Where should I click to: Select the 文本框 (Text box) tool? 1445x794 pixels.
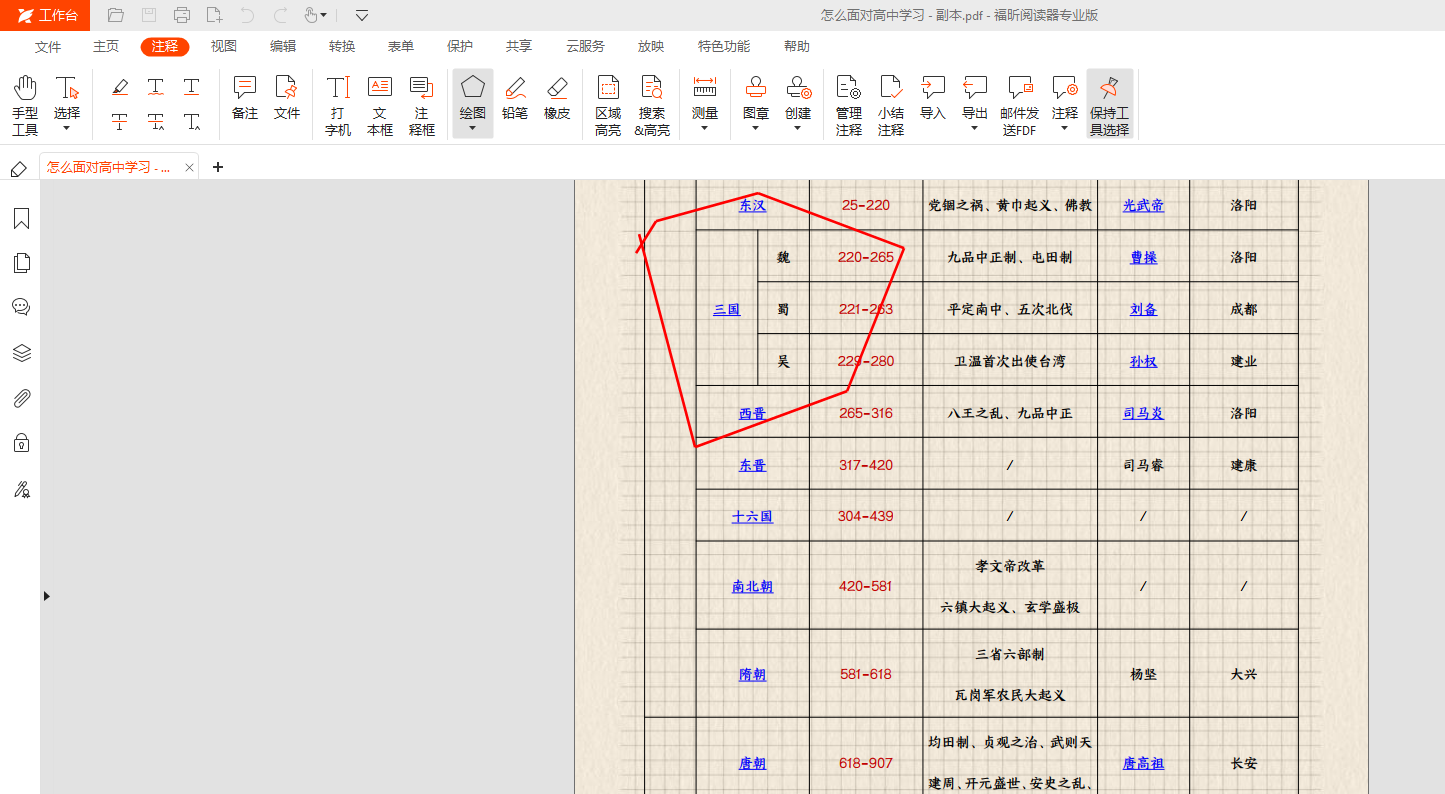click(x=380, y=104)
